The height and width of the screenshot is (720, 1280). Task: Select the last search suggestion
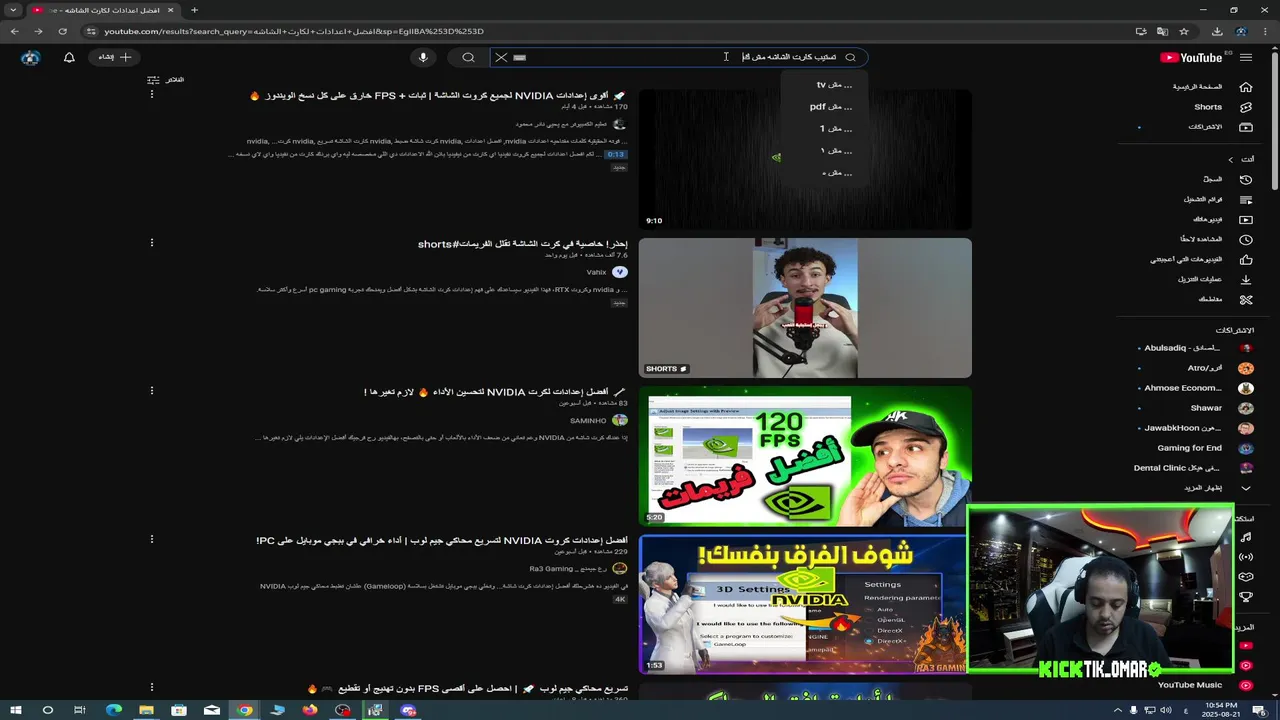[825, 172]
